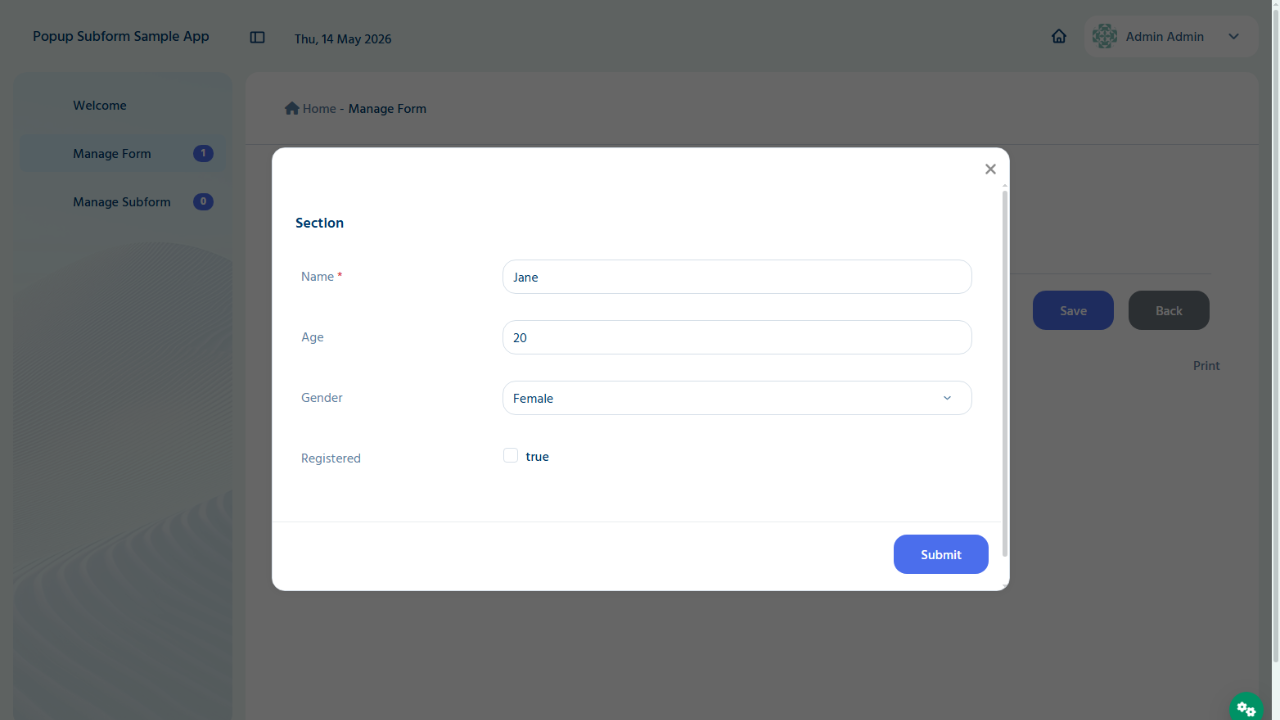The image size is (1280, 720).
Task: Click the Age input field
Action: [x=737, y=337]
